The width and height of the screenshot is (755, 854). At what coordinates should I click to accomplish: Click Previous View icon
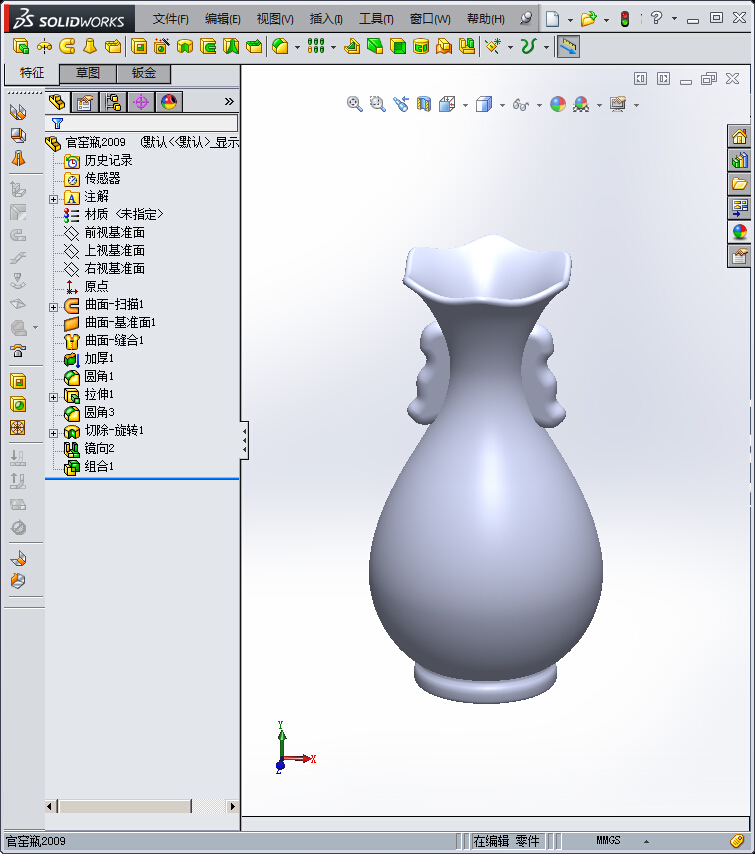click(401, 104)
